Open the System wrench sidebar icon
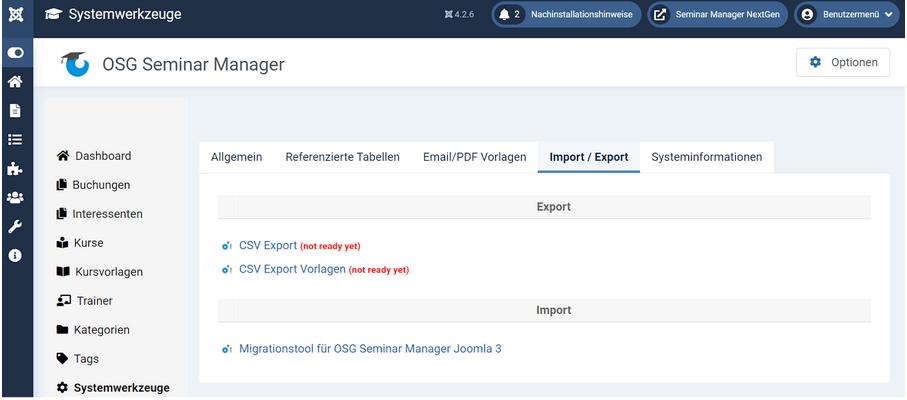 pos(16,227)
